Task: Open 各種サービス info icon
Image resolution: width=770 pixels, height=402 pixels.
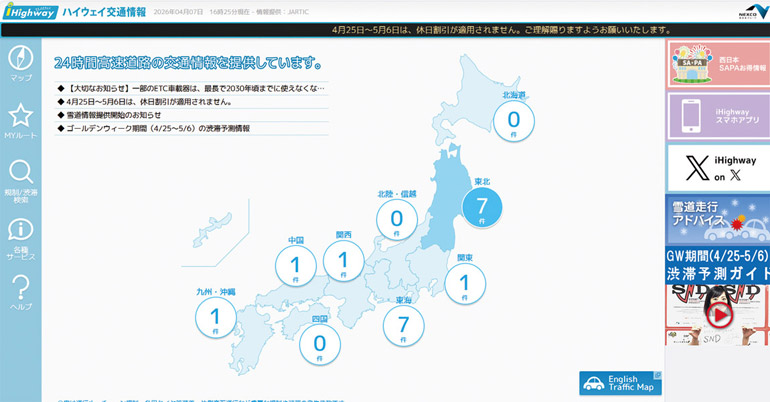Action: click(20, 232)
